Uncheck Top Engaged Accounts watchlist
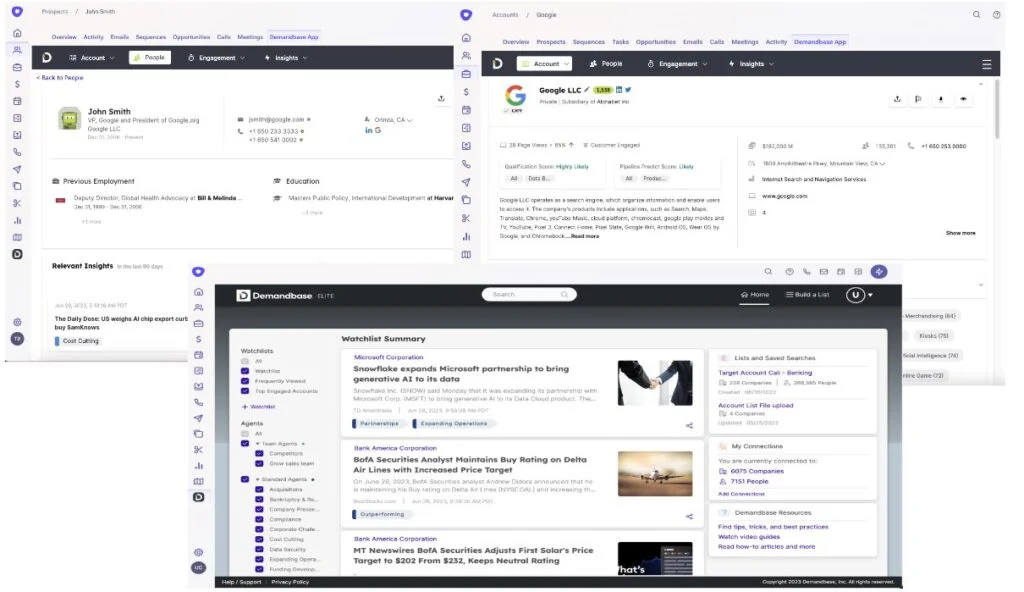The image size is (1024, 592). click(x=245, y=391)
